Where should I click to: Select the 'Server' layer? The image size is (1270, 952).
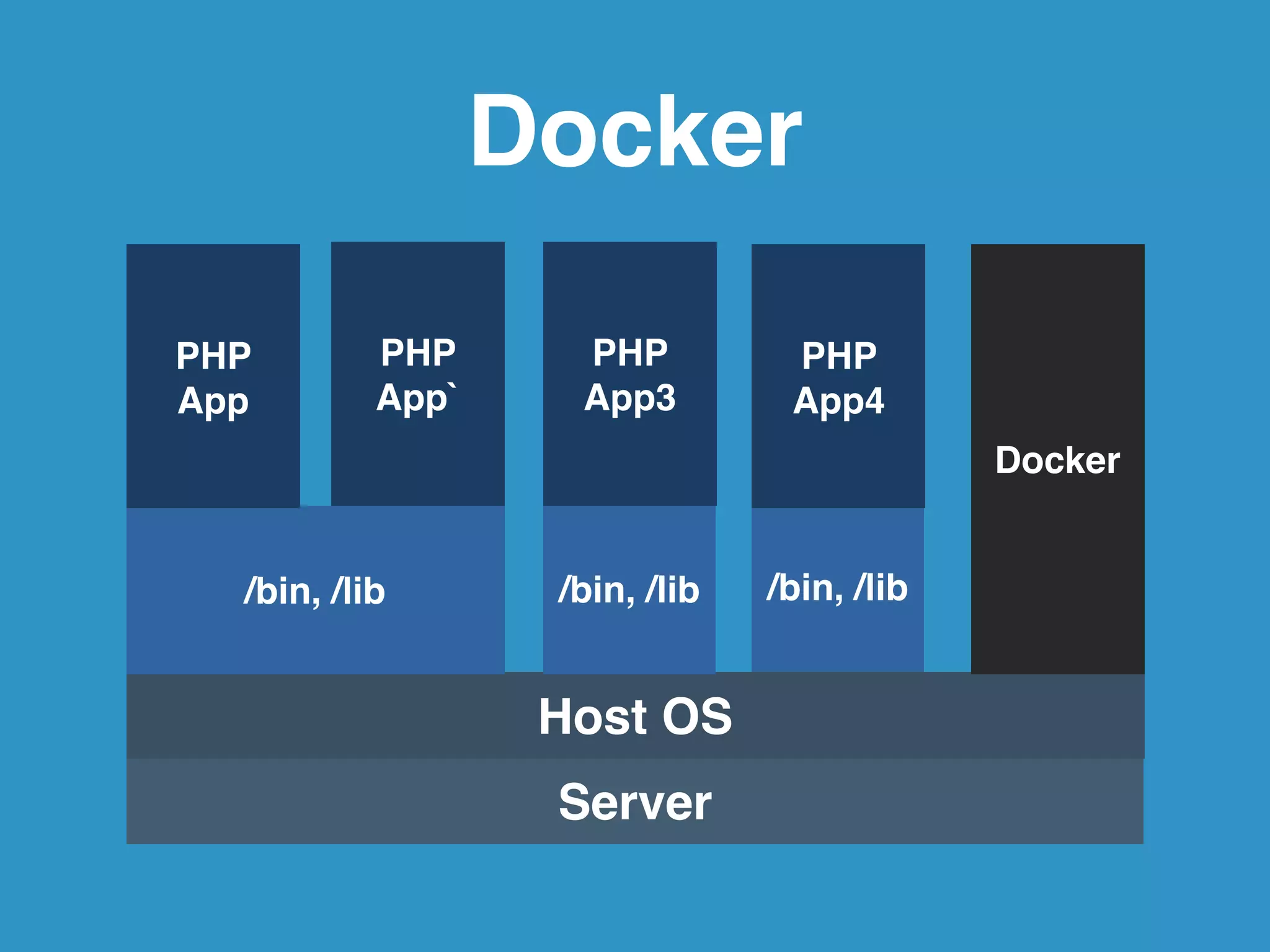635,801
